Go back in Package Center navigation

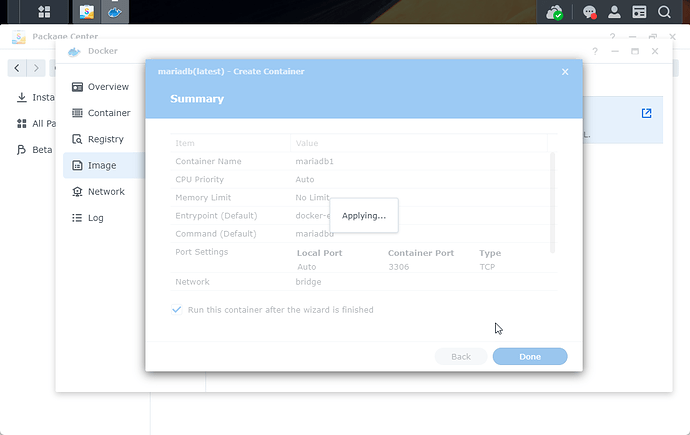[17, 68]
